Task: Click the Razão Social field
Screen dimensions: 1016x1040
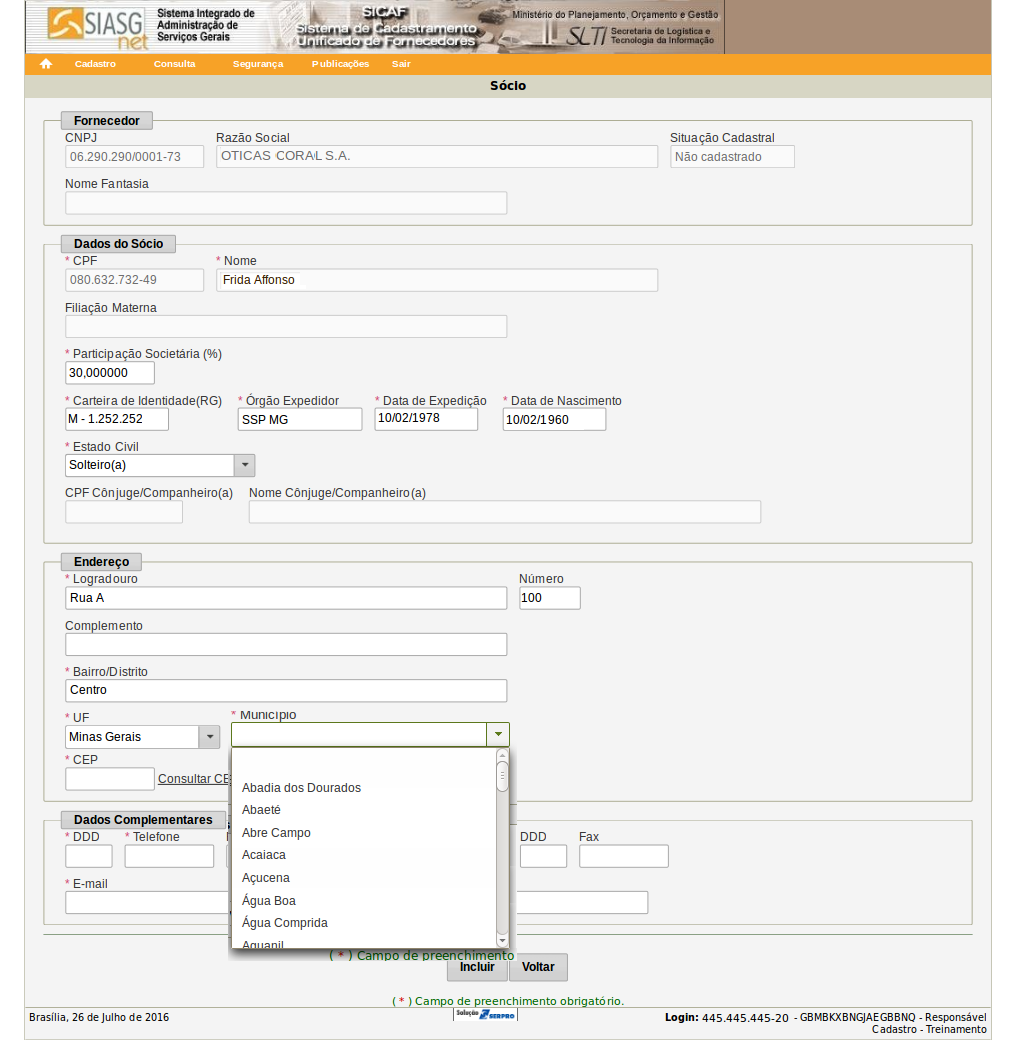Action: pos(437,157)
